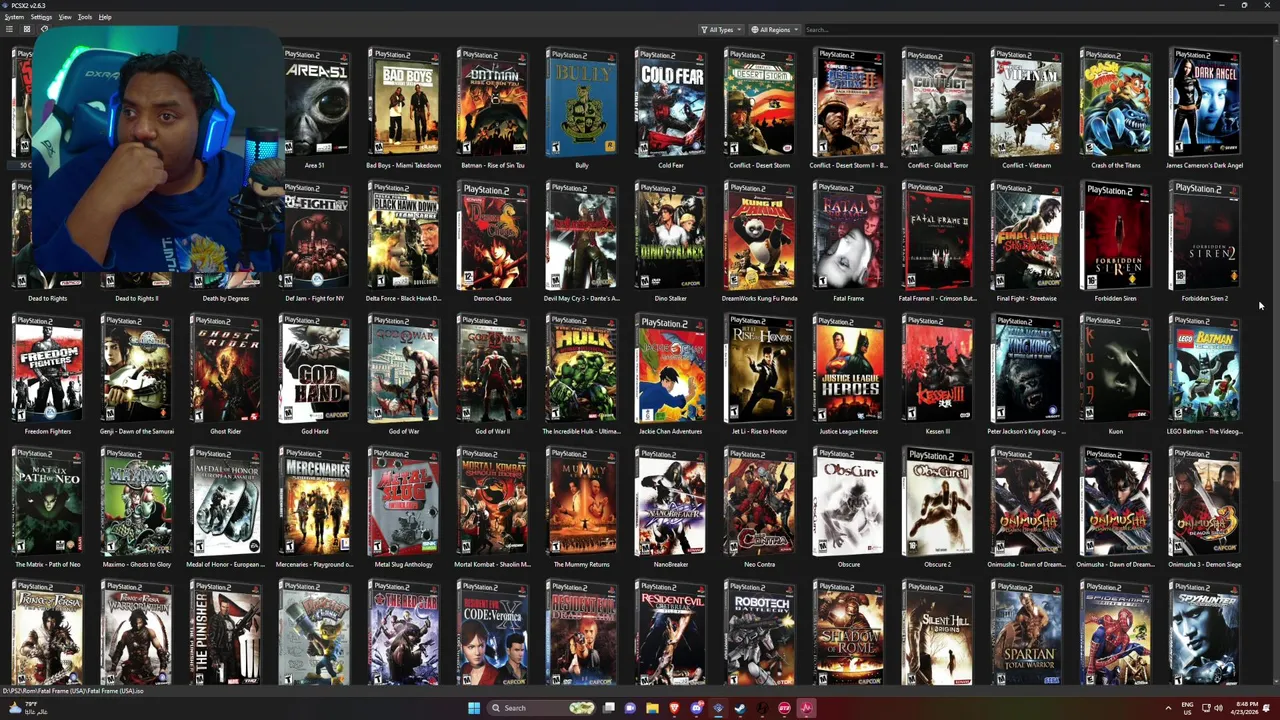The width and height of the screenshot is (1280, 720).
Task: Open the Help menu
Action: pos(105,17)
